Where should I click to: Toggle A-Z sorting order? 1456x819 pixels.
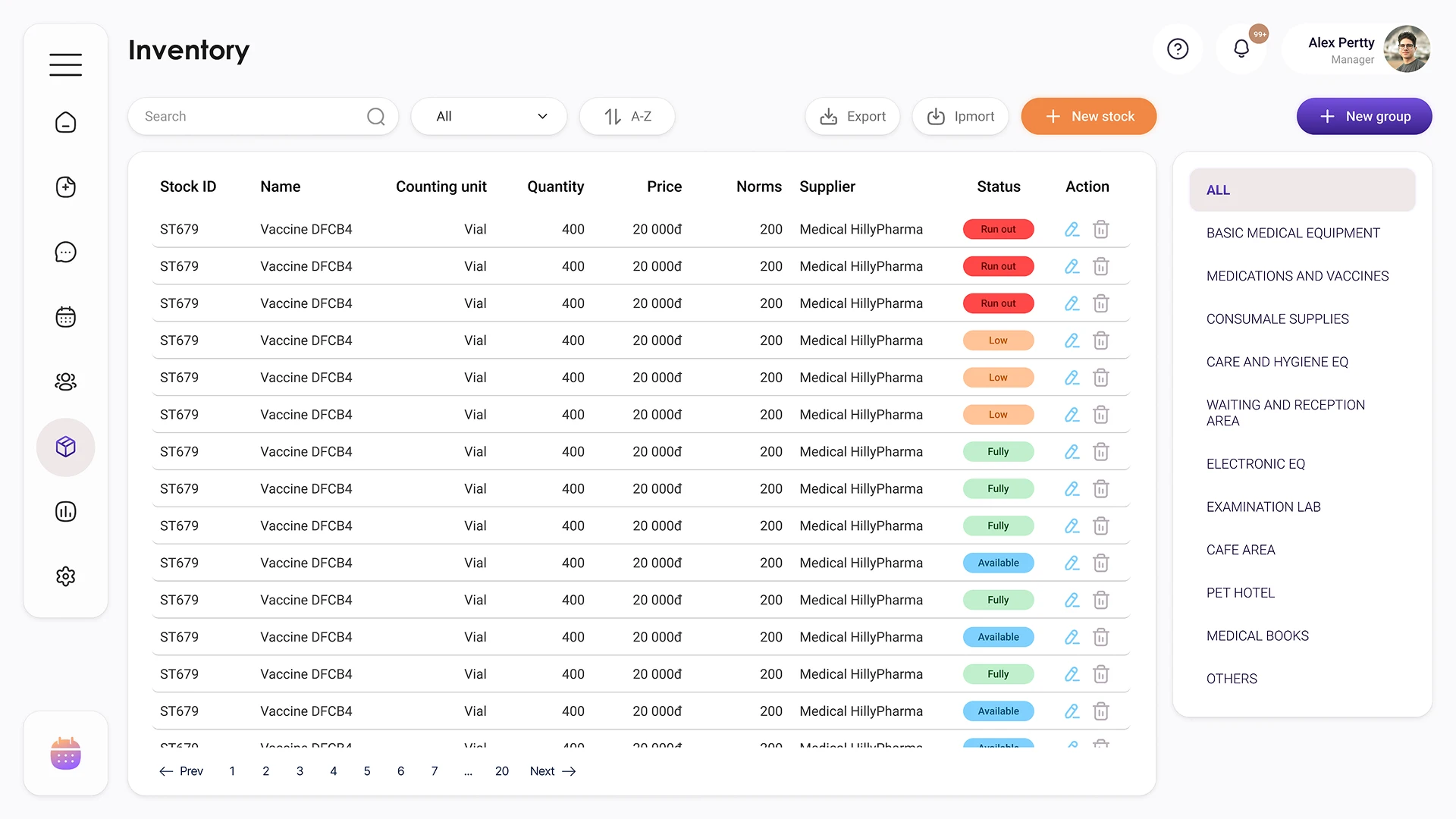(x=627, y=116)
